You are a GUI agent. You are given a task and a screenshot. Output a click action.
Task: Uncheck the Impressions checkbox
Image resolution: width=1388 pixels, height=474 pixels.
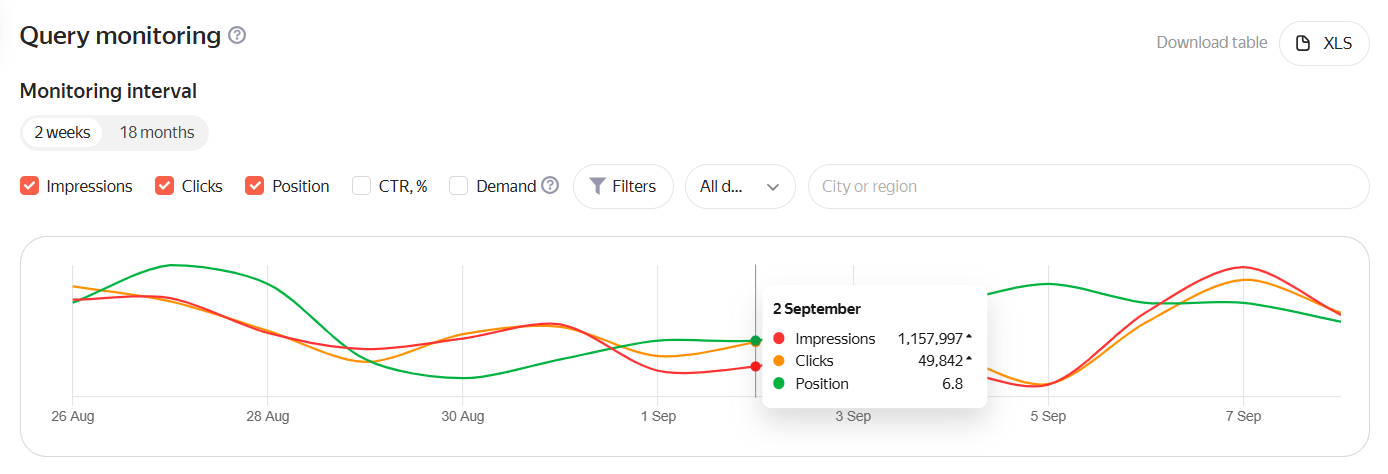click(x=30, y=186)
